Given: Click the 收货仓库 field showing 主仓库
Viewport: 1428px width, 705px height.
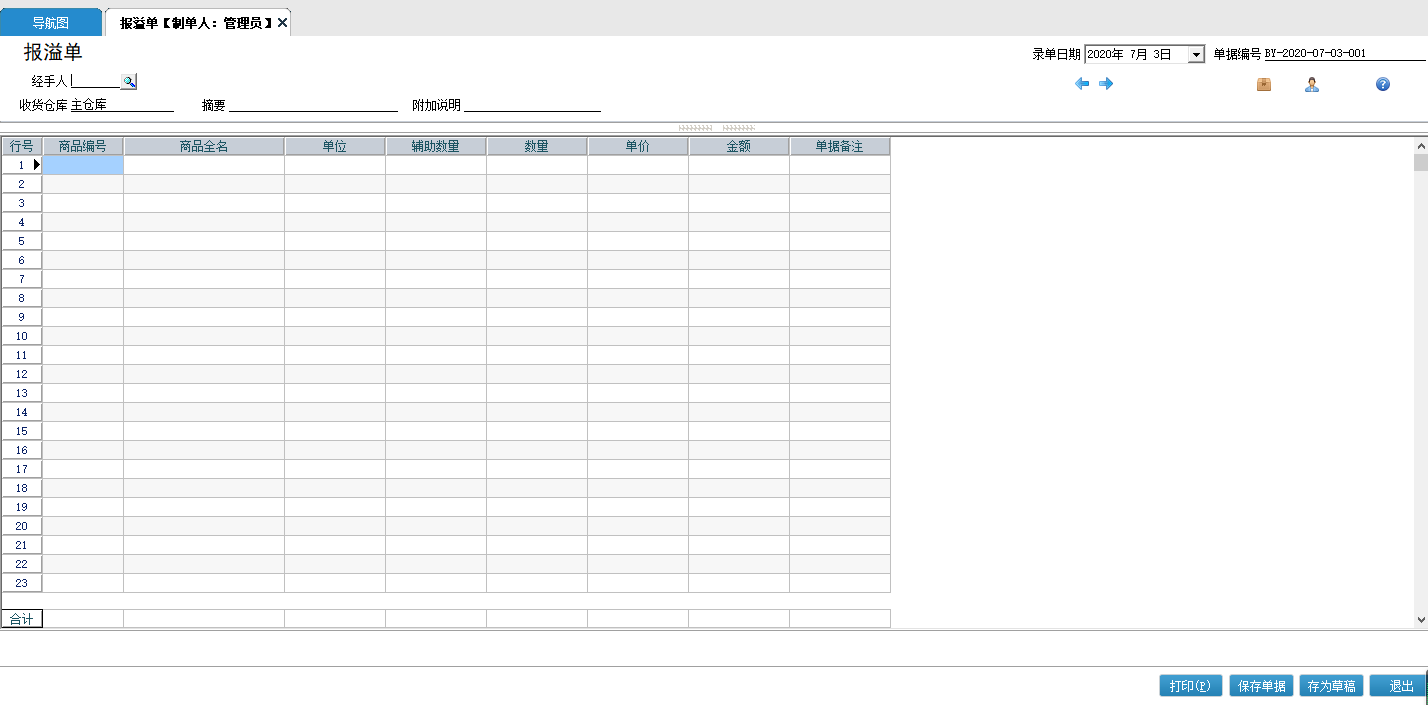Looking at the screenshot, I should coord(122,105).
